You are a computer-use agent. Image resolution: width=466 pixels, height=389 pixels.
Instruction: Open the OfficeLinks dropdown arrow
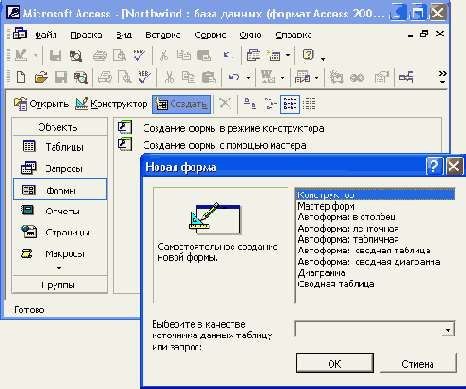pyautogui.click(x=282, y=78)
